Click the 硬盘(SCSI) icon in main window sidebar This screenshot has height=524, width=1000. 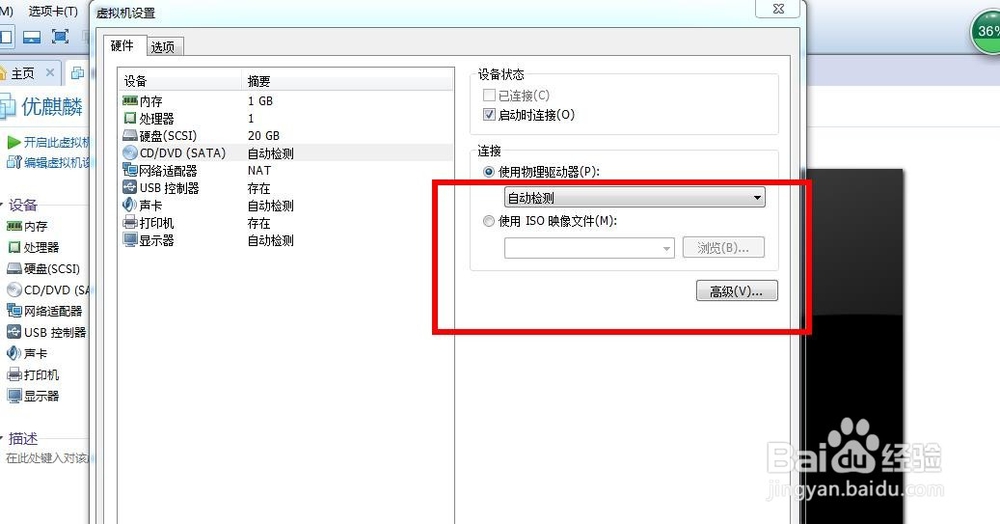14,268
